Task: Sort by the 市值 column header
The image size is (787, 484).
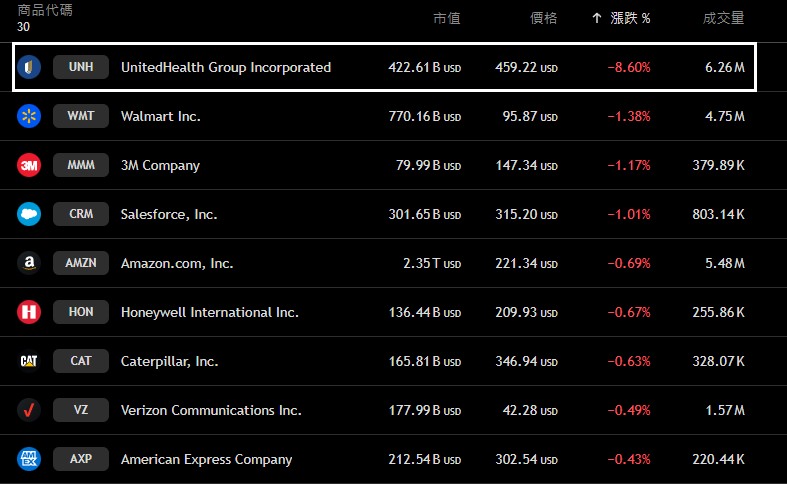Action: (x=446, y=18)
